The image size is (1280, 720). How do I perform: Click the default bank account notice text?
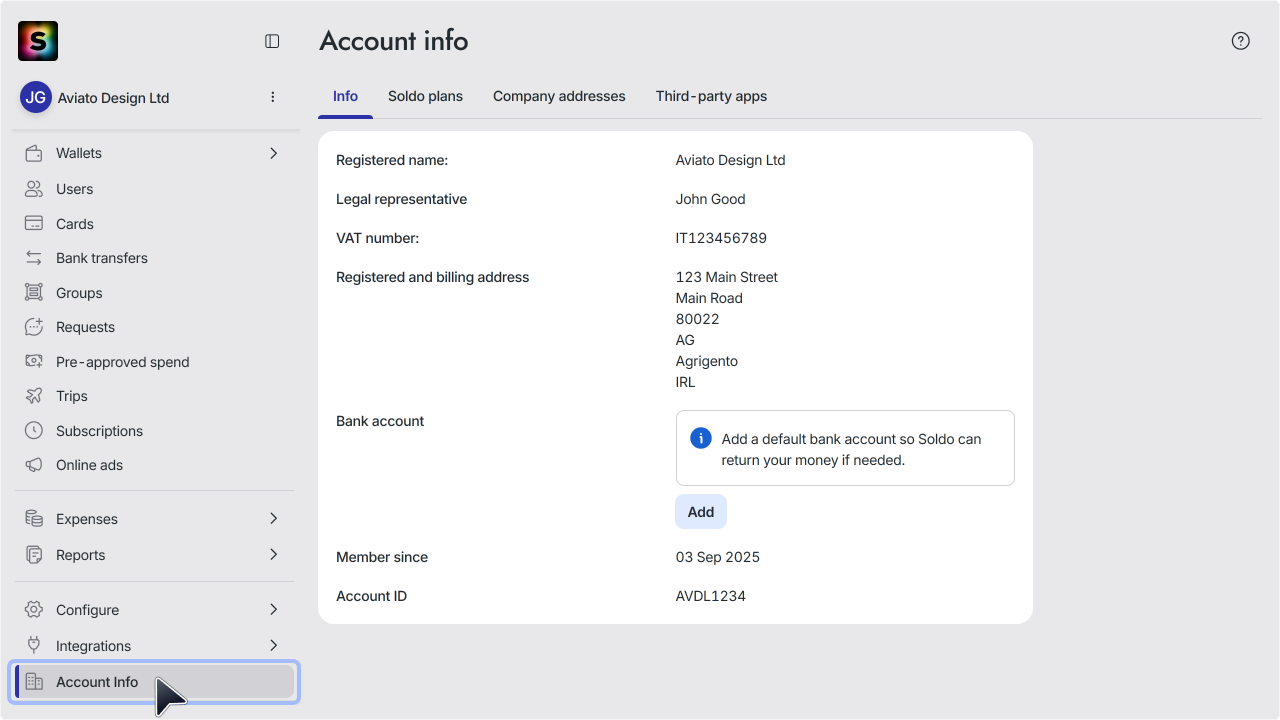coord(851,450)
